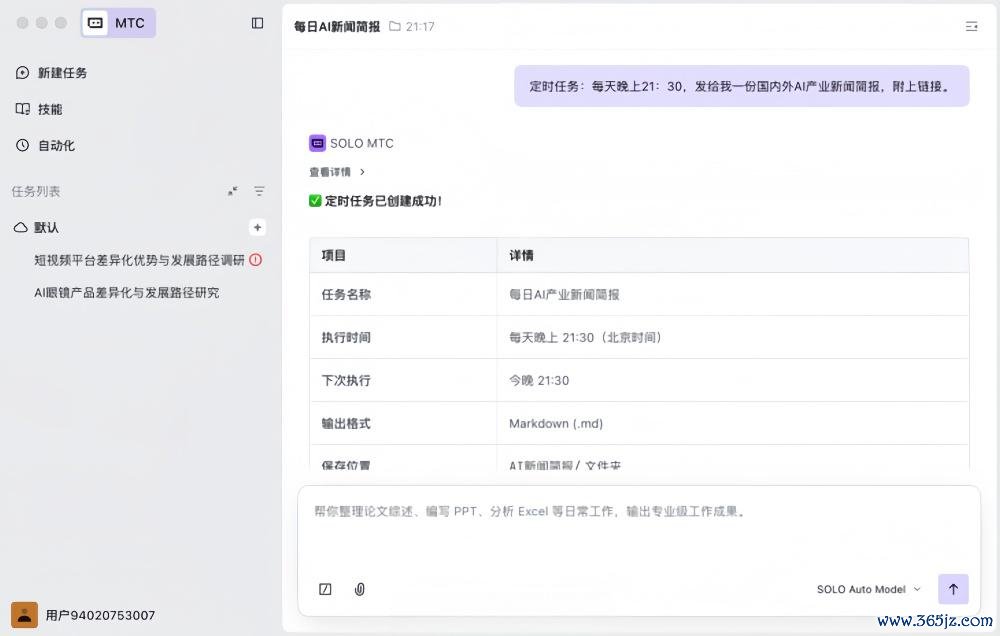Open 自动化 in the sidebar
This screenshot has width=1000, height=636.
[x=45, y=145]
